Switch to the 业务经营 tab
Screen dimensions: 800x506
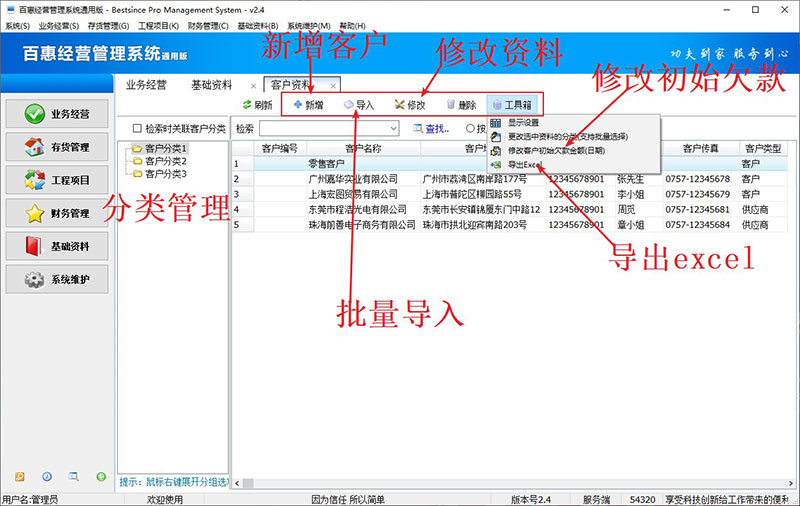(146, 85)
